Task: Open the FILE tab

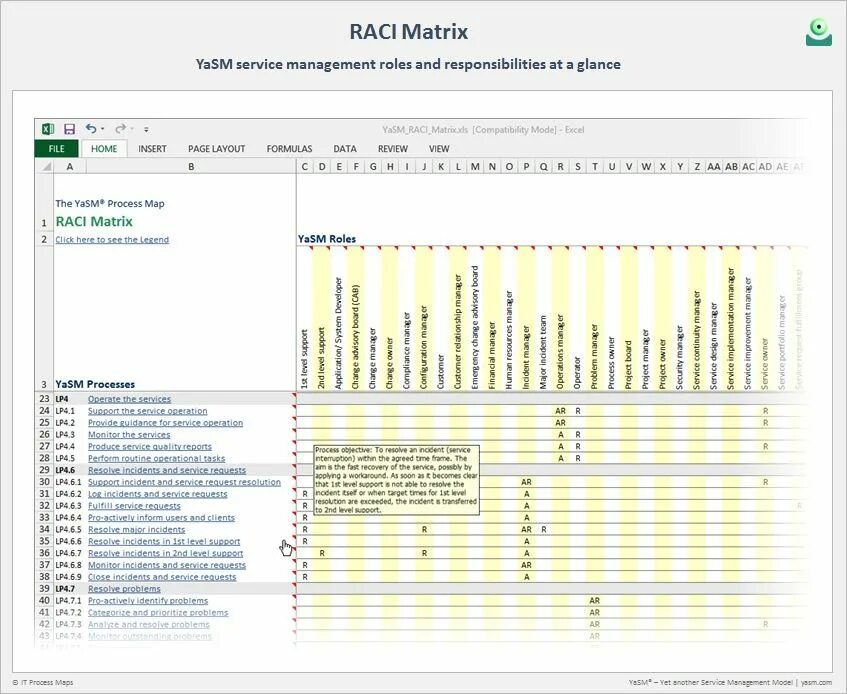Action: tap(56, 149)
